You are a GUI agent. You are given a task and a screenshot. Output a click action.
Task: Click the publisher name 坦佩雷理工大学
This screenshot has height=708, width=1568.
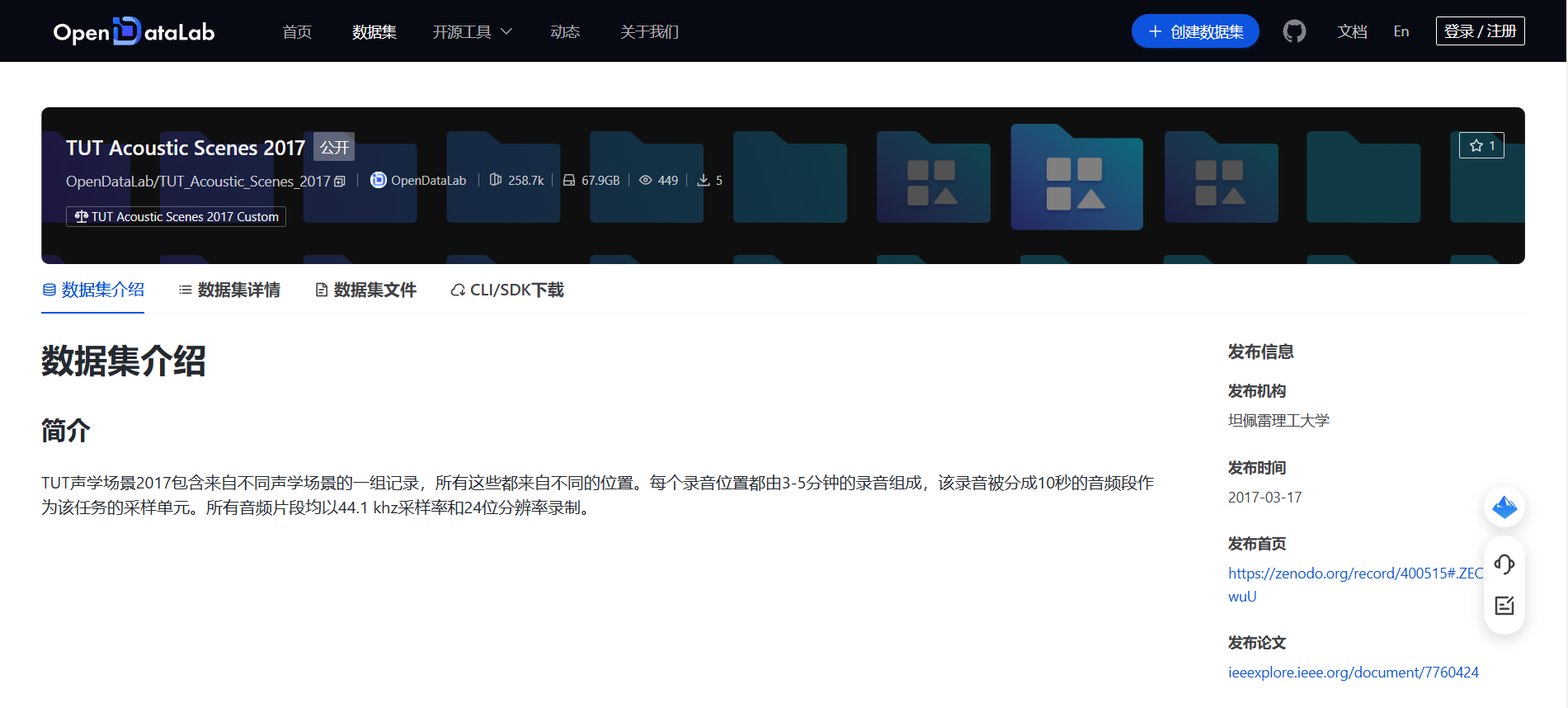point(1278,421)
